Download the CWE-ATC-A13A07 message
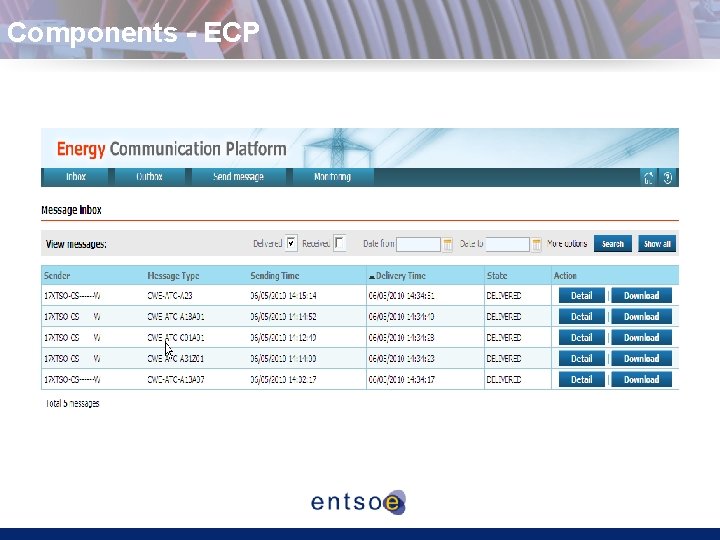 pos(641,380)
